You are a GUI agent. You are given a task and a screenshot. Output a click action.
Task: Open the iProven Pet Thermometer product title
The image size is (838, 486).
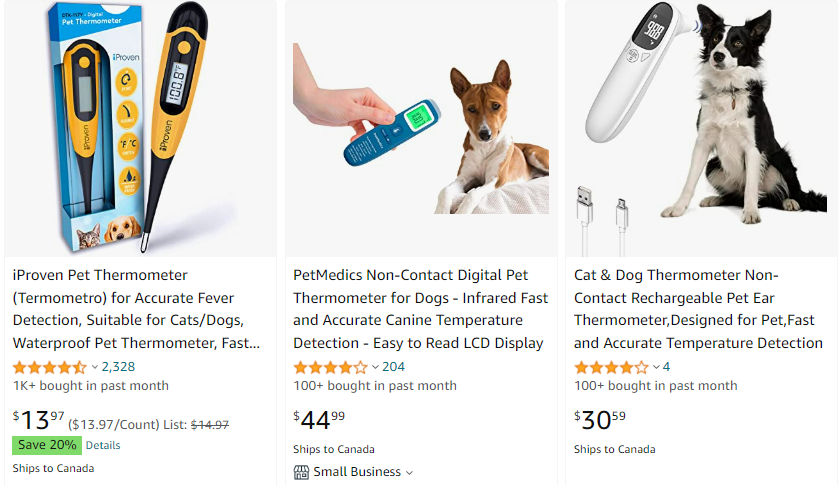136,309
